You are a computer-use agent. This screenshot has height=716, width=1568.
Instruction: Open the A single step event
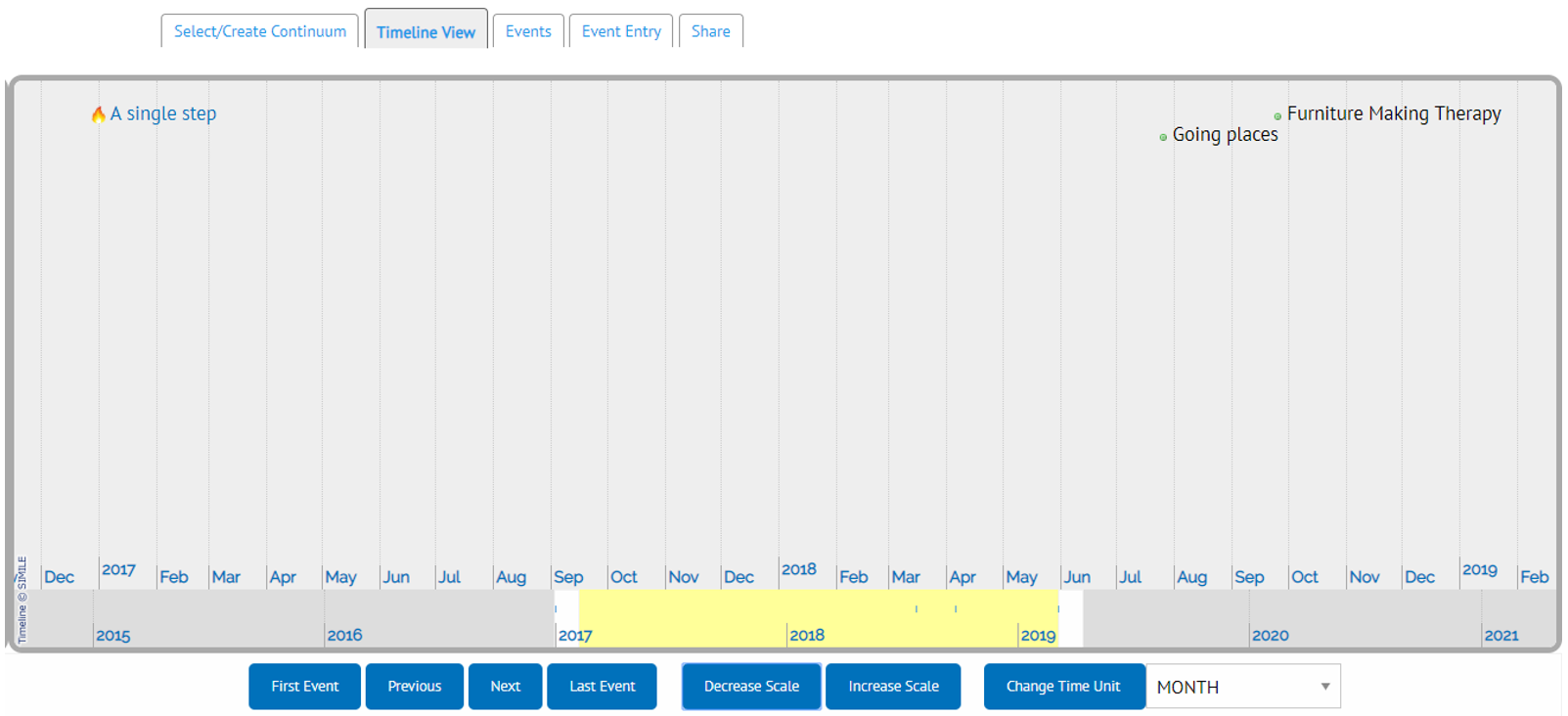(163, 113)
